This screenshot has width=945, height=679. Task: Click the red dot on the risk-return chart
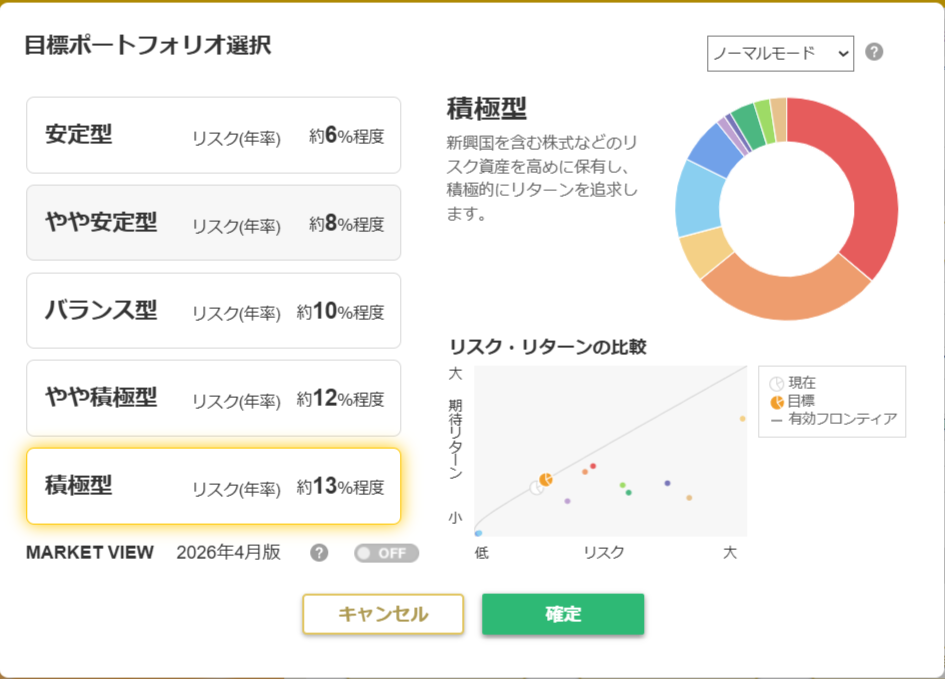(x=593, y=466)
